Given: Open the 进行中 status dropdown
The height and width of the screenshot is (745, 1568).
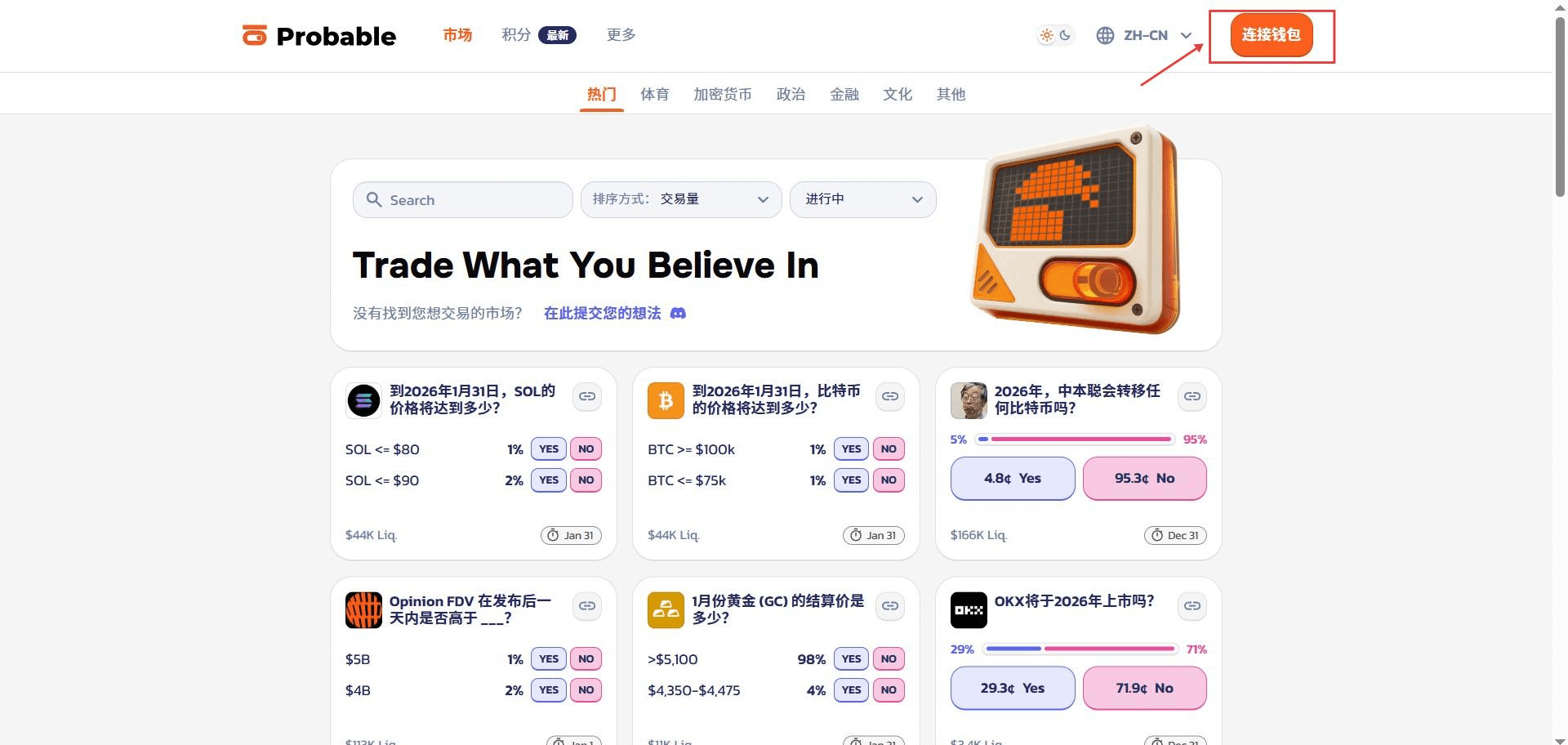Looking at the screenshot, I should (x=863, y=199).
